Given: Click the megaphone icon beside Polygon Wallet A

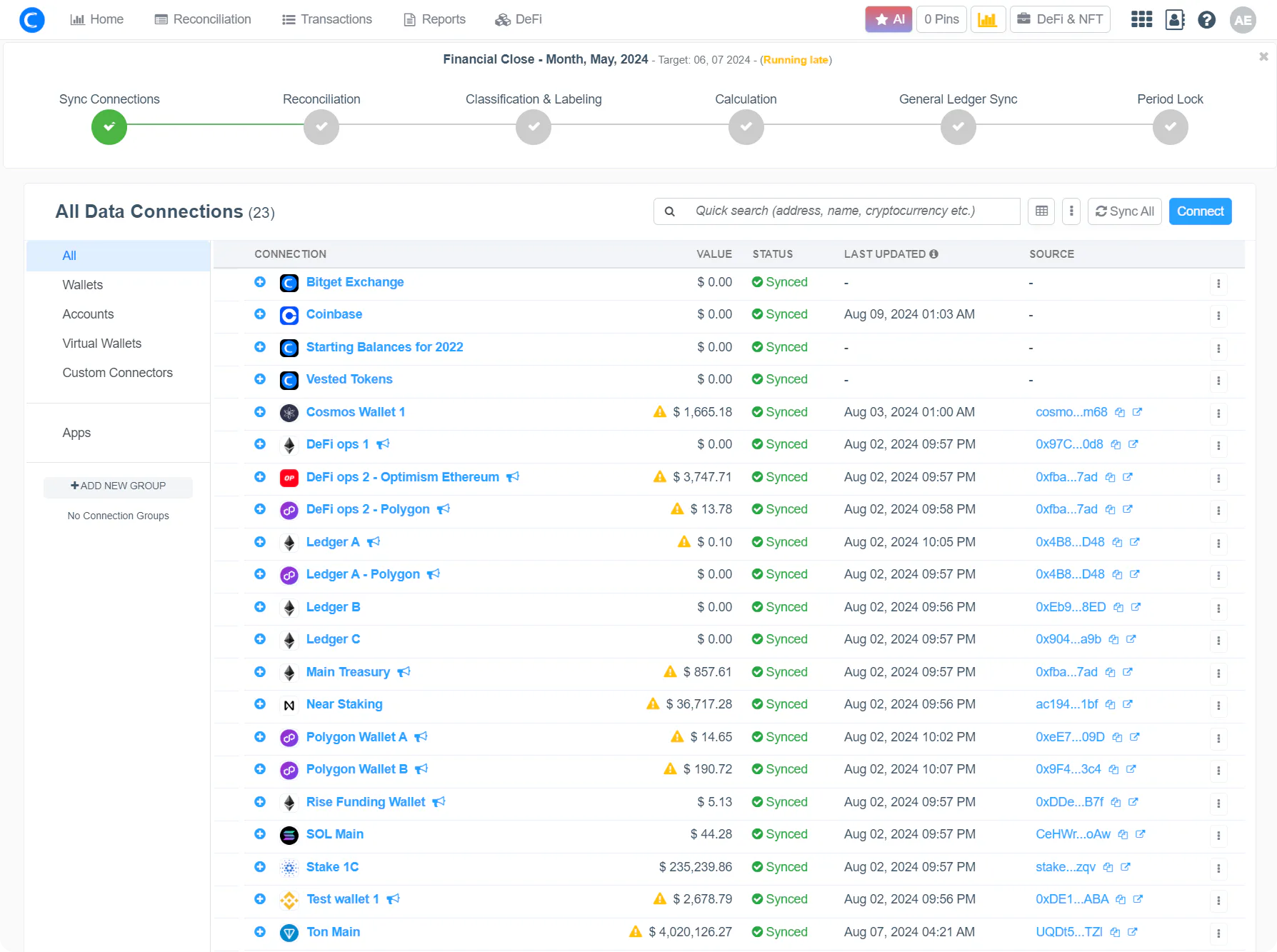Looking at the screenshot, I should point(421,737).
